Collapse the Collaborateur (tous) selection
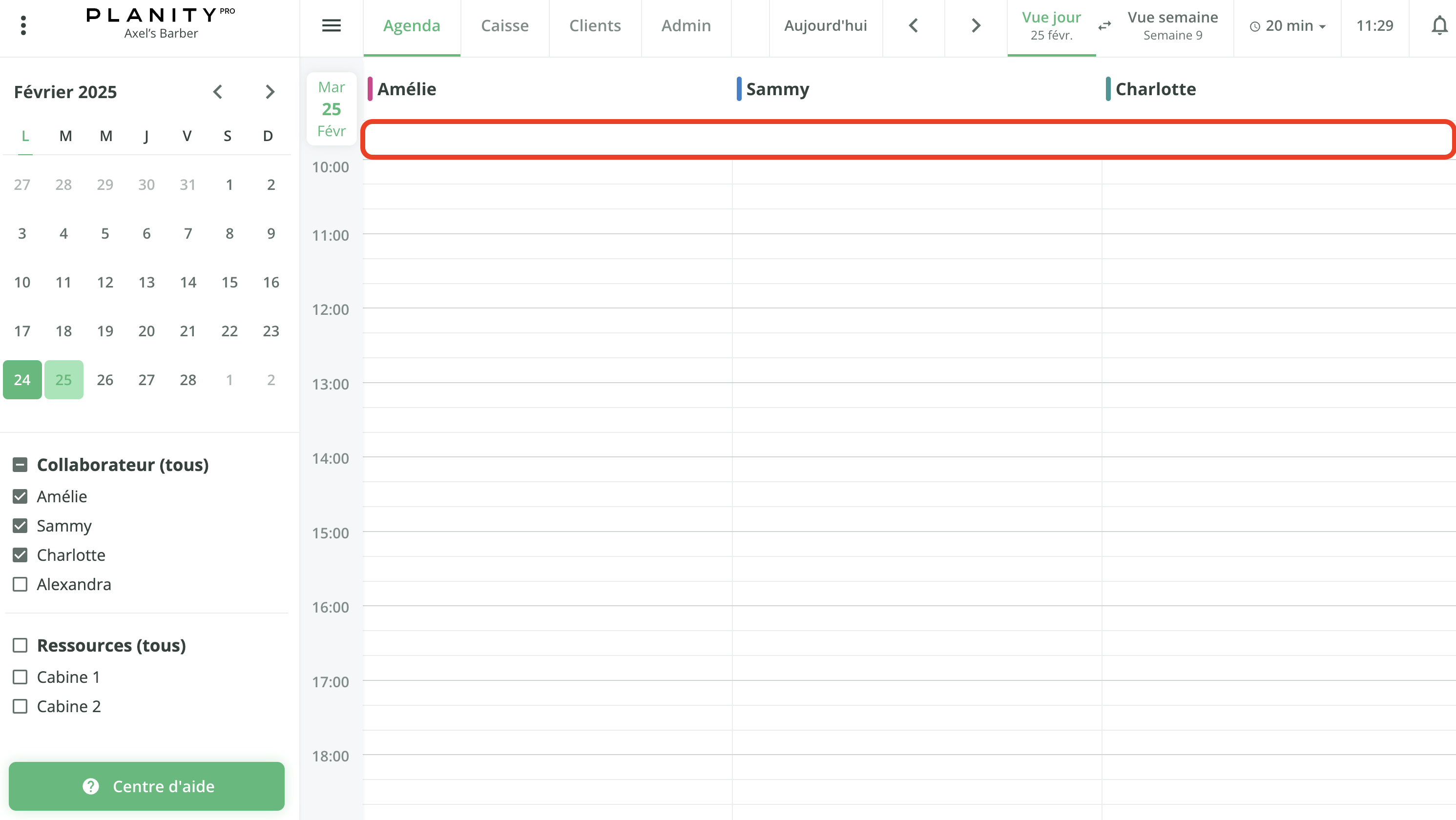 (x=21, y=465)
